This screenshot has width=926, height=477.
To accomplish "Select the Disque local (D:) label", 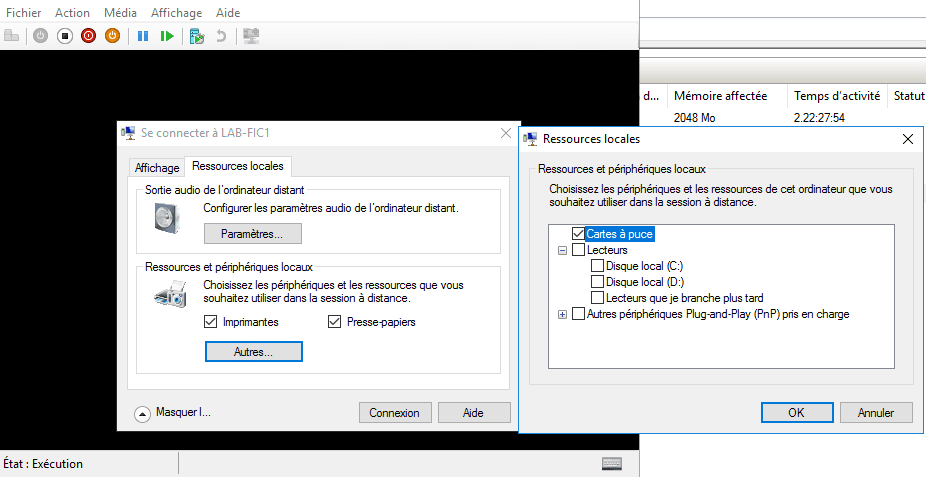I will pos(645,282).
